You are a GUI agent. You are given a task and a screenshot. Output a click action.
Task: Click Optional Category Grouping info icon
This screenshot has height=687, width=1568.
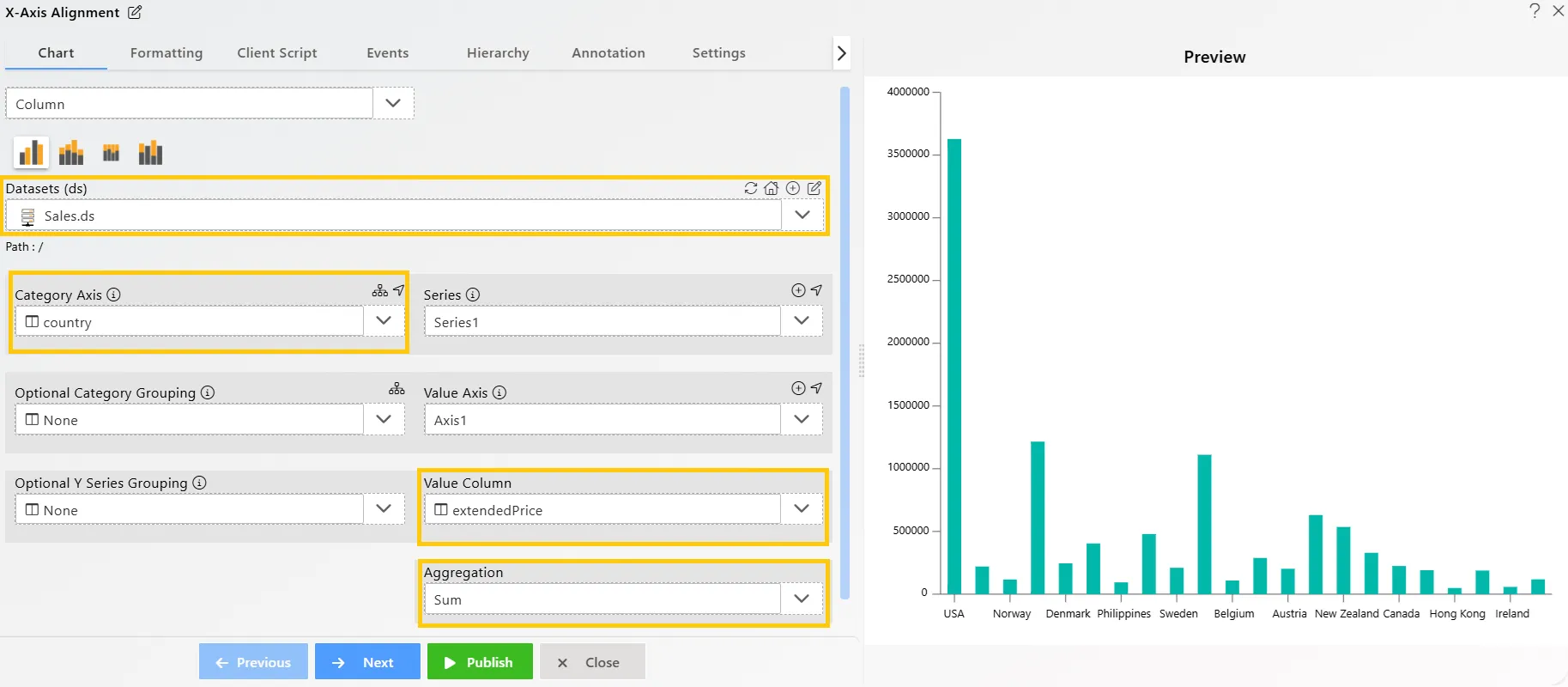pos(208,392)
